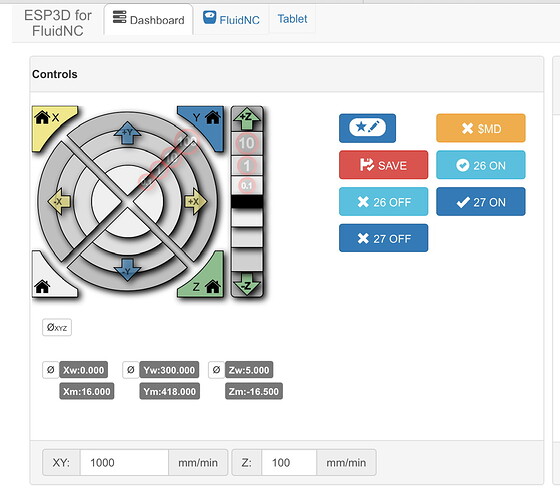Click the orange $MD macro button
This screenshot has width=560, height=500.
coord(481,128)
